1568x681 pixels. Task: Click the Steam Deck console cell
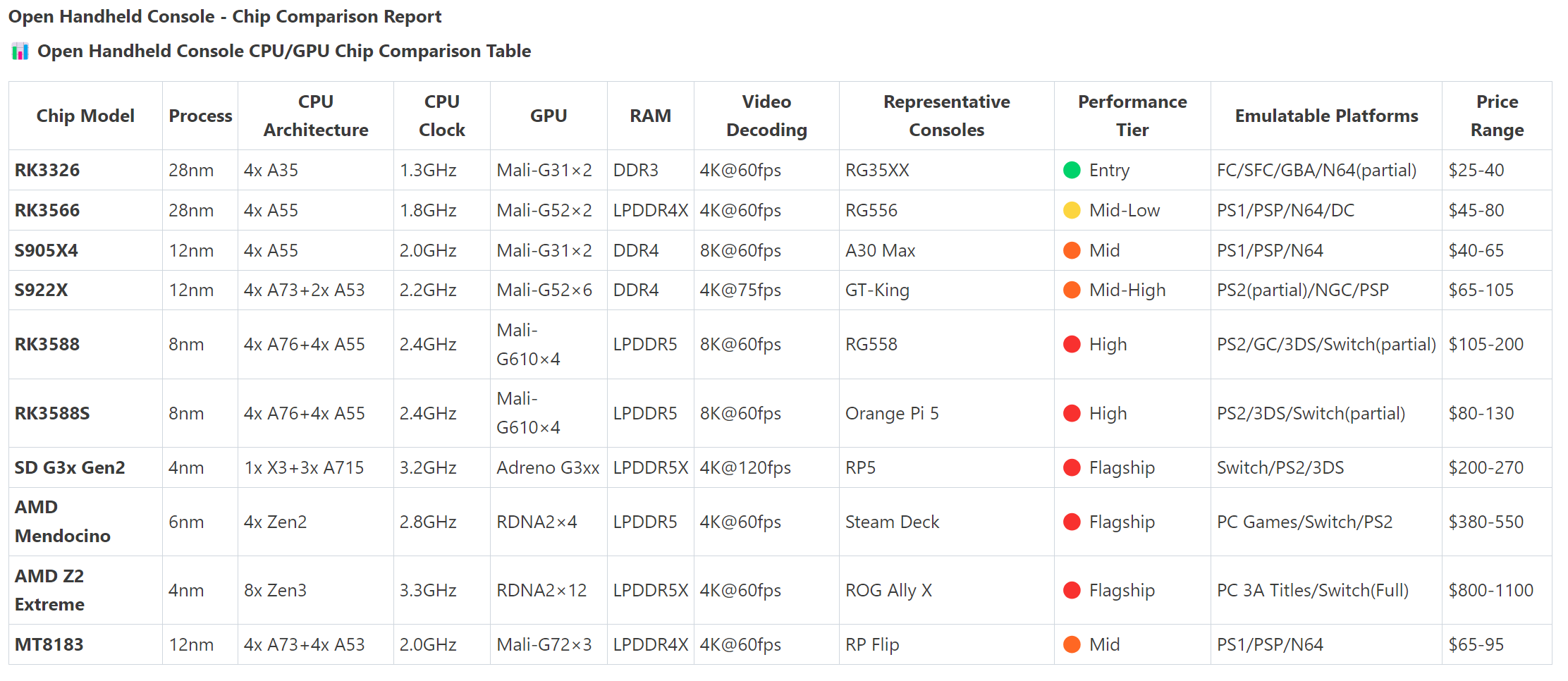892,522
